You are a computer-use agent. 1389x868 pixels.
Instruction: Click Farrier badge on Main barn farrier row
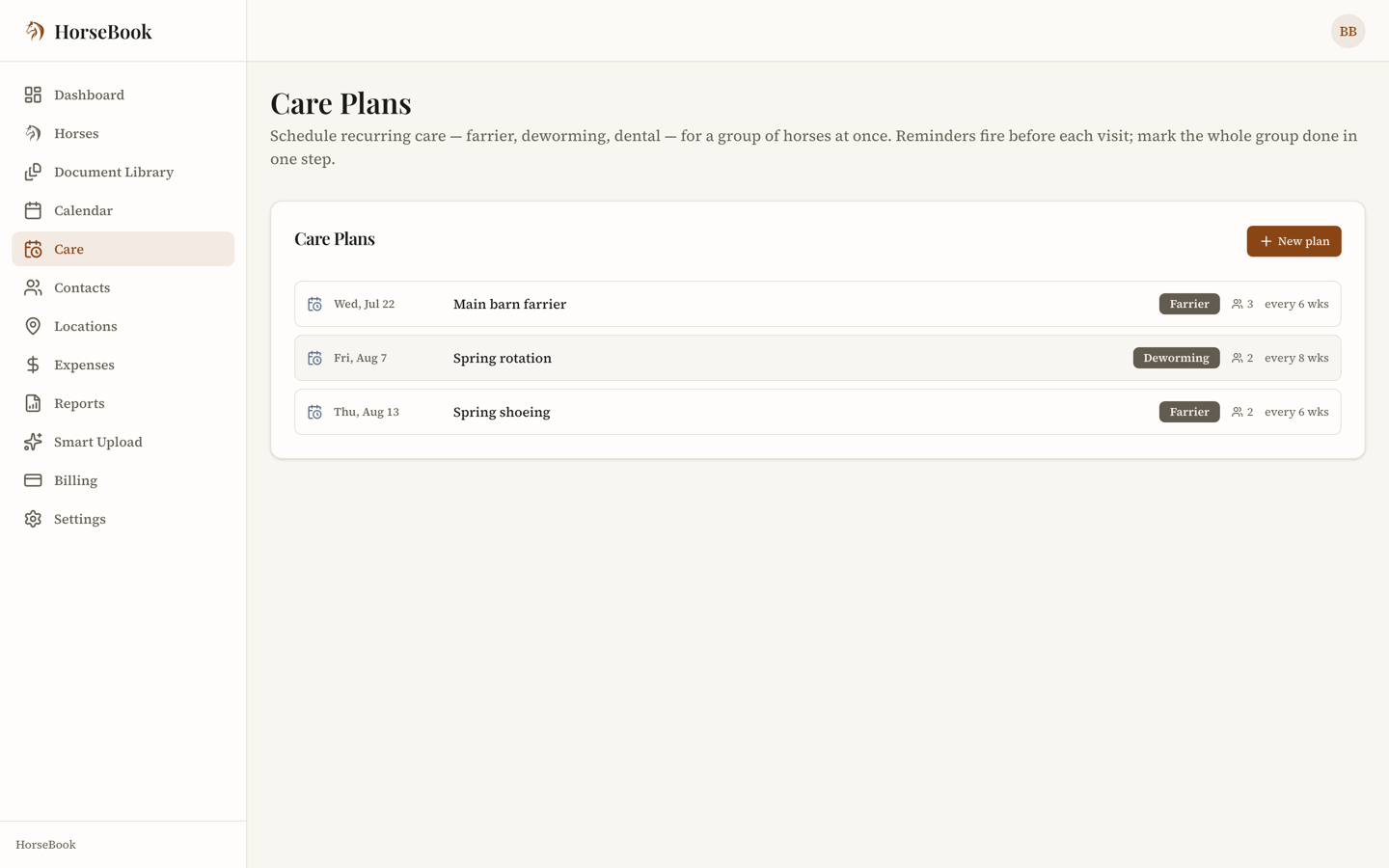click(1189, 304)
